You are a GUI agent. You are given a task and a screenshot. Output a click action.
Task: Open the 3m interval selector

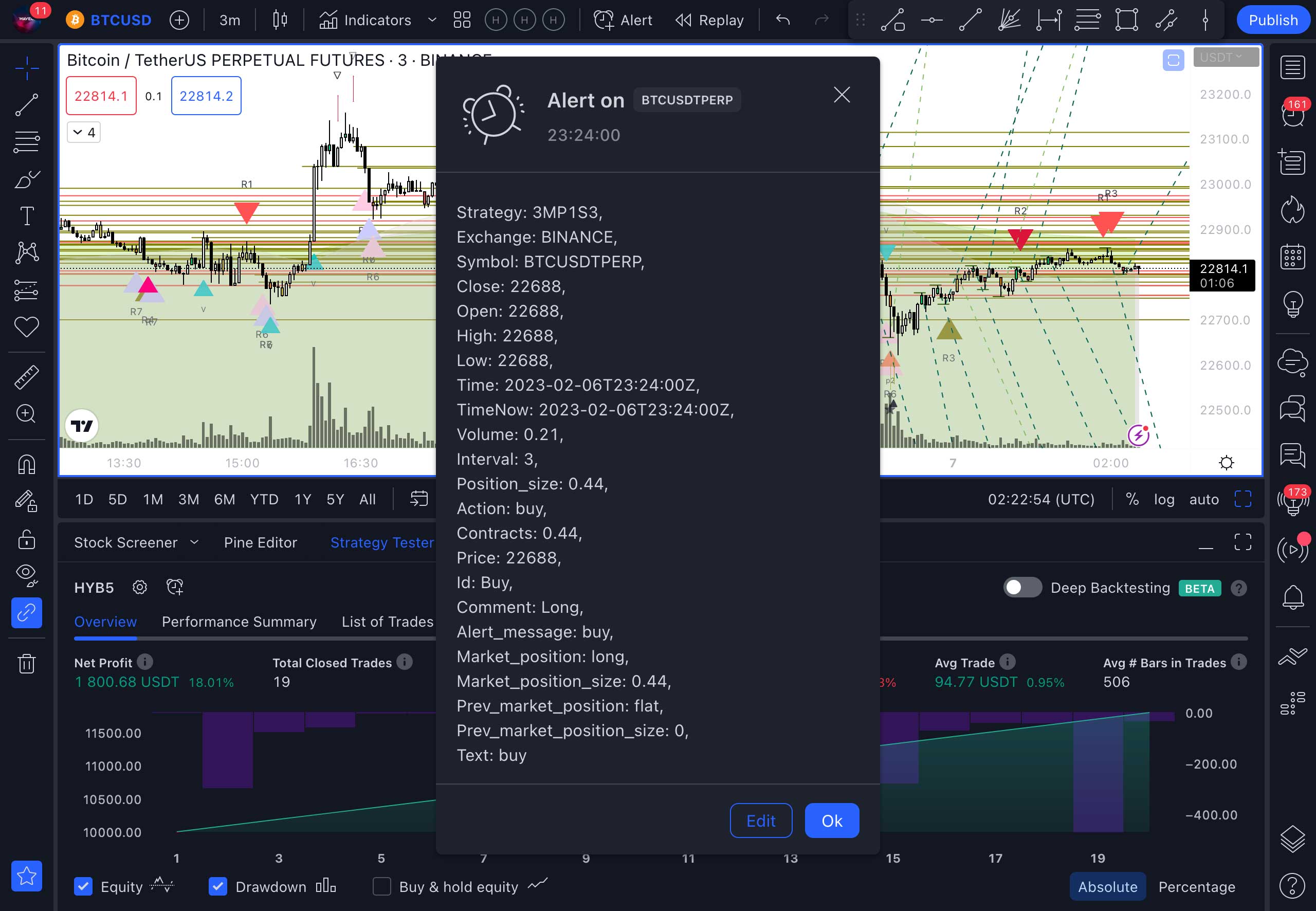click(230, 20)
